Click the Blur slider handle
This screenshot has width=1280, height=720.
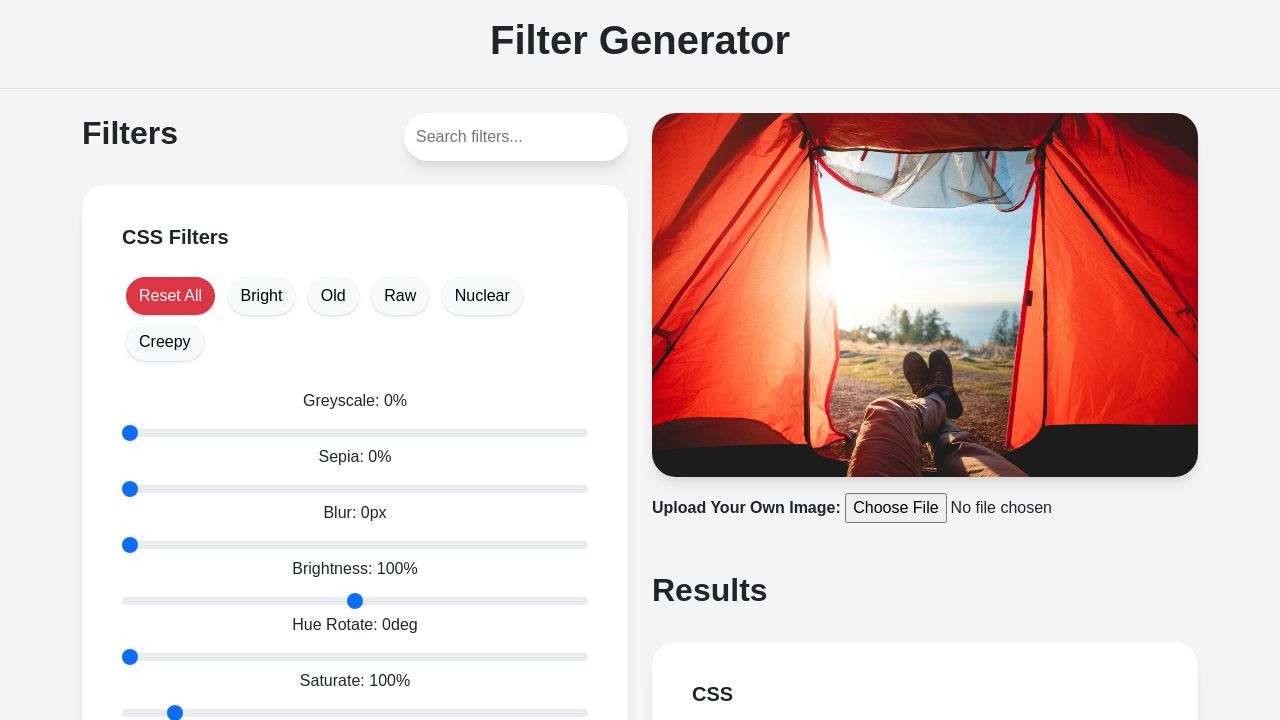click(x=130, y=545)
